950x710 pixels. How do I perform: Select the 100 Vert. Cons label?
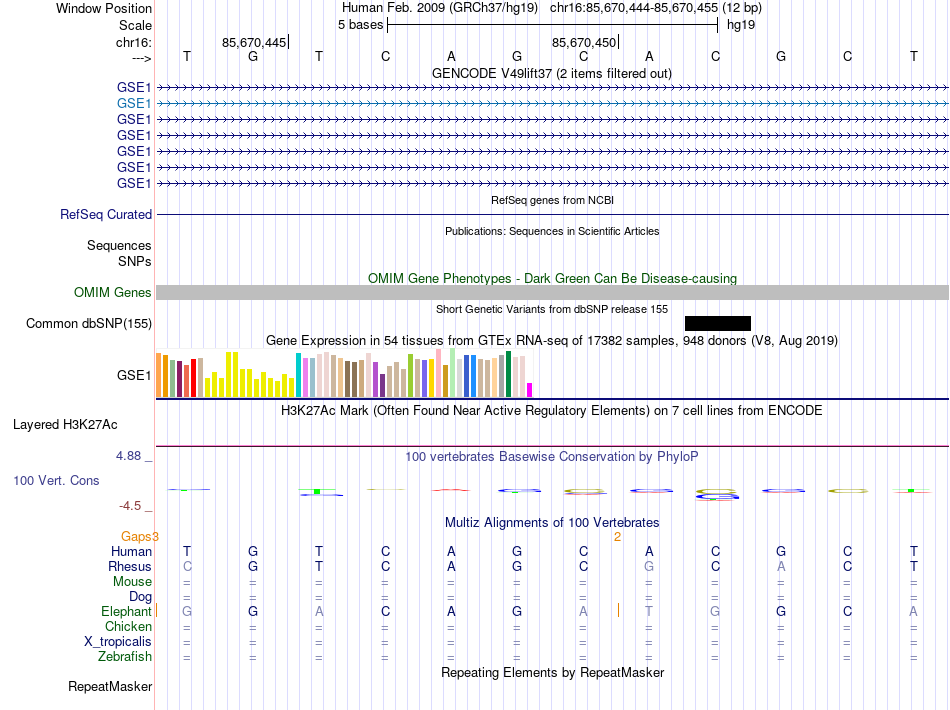[56, 480]
